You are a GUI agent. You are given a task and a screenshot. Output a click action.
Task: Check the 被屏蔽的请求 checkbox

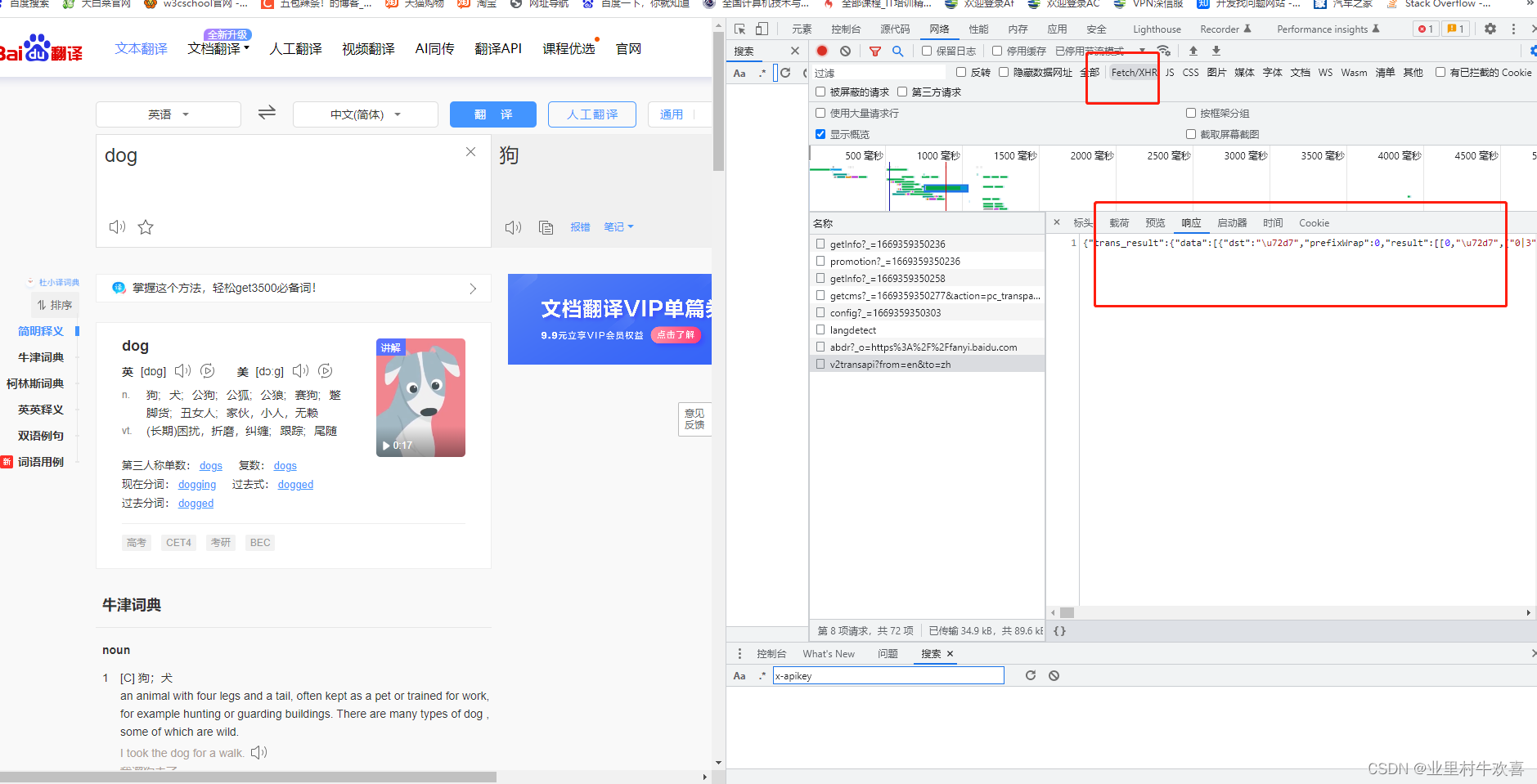[x=820, y=92]
